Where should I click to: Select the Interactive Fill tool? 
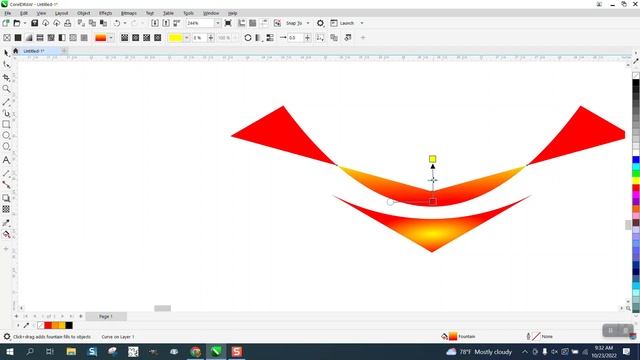click(x=6, y=234)
